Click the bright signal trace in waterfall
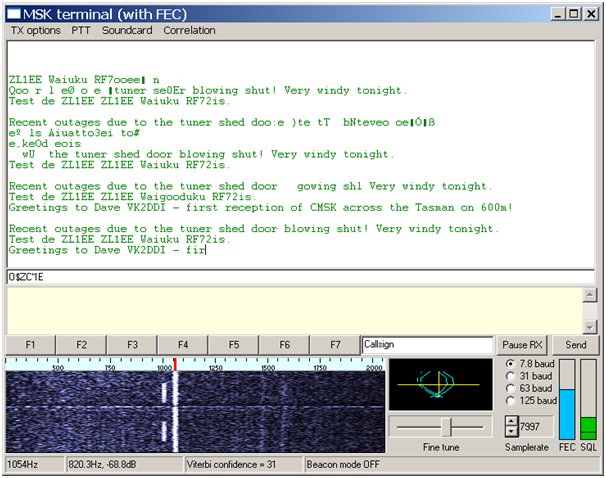 [x=175, y=412]
